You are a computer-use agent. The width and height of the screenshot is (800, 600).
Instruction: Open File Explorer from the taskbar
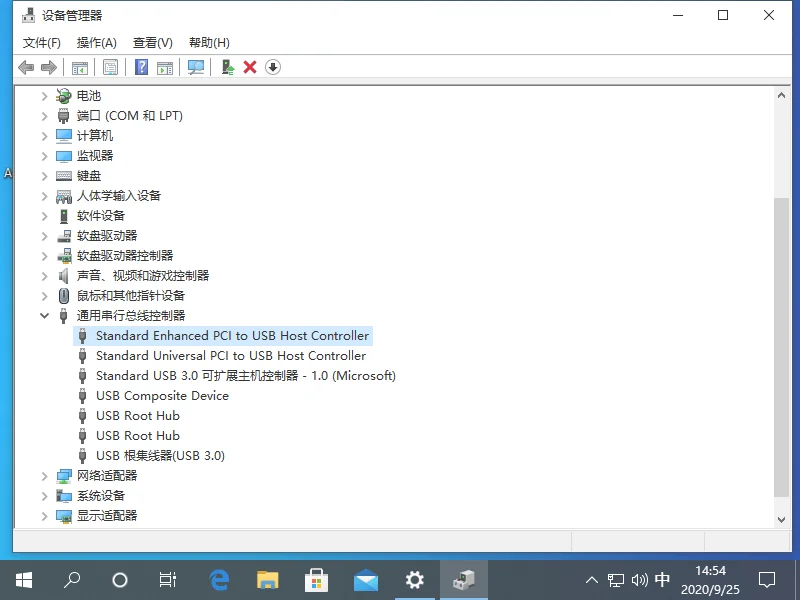point(267,580)
